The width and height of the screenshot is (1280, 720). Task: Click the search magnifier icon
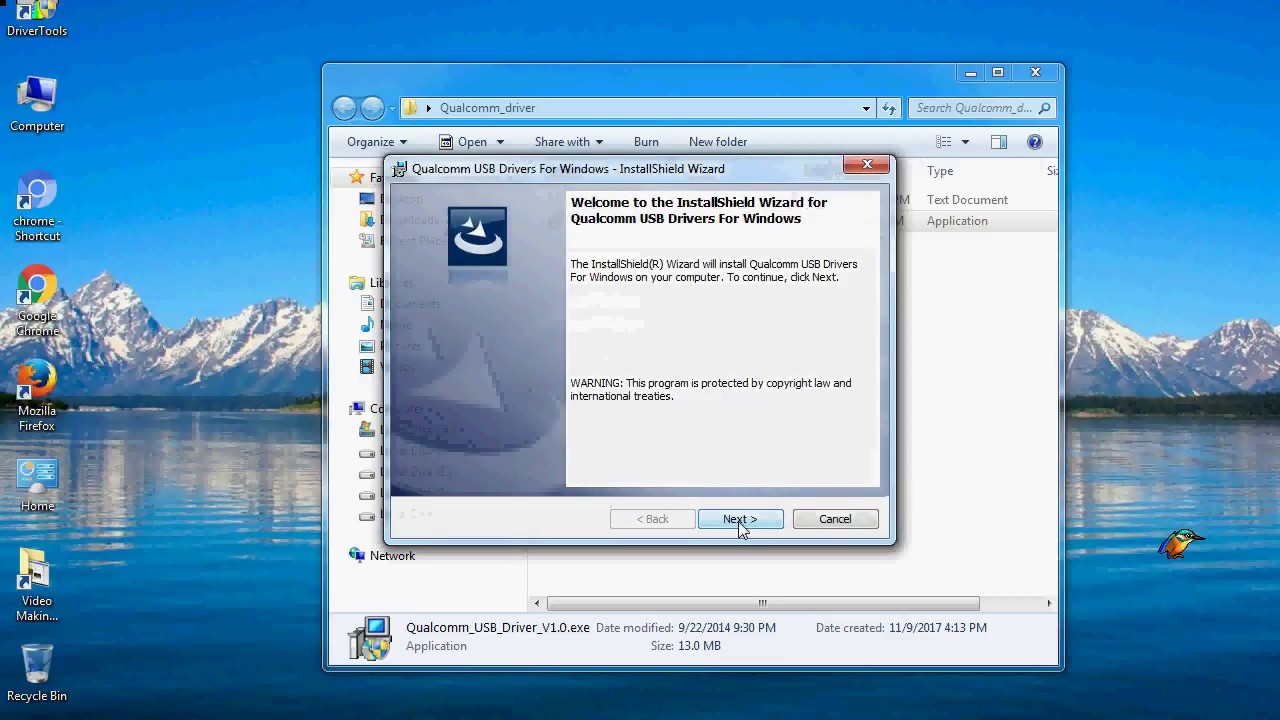(1044, 108)
